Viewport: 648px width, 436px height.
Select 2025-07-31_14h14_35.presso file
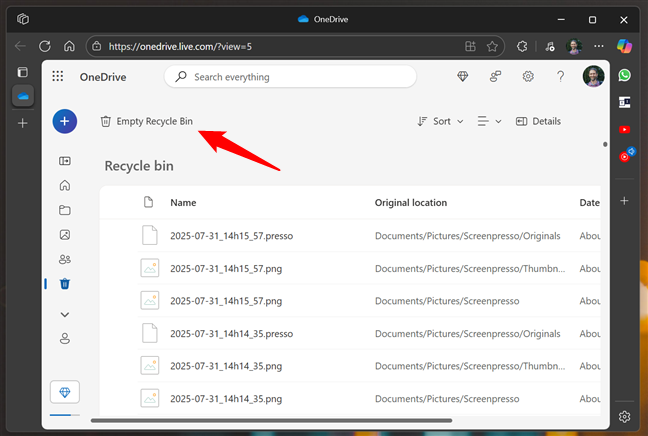pos(231,334)
